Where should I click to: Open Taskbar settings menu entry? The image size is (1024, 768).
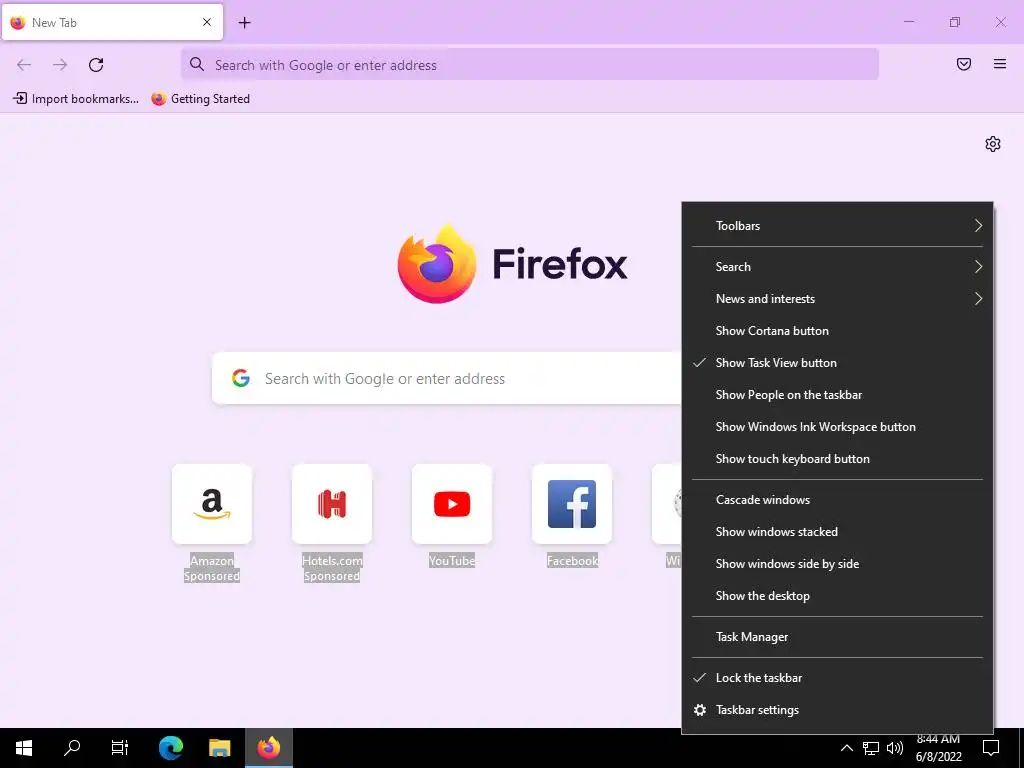tap(837, 710)
